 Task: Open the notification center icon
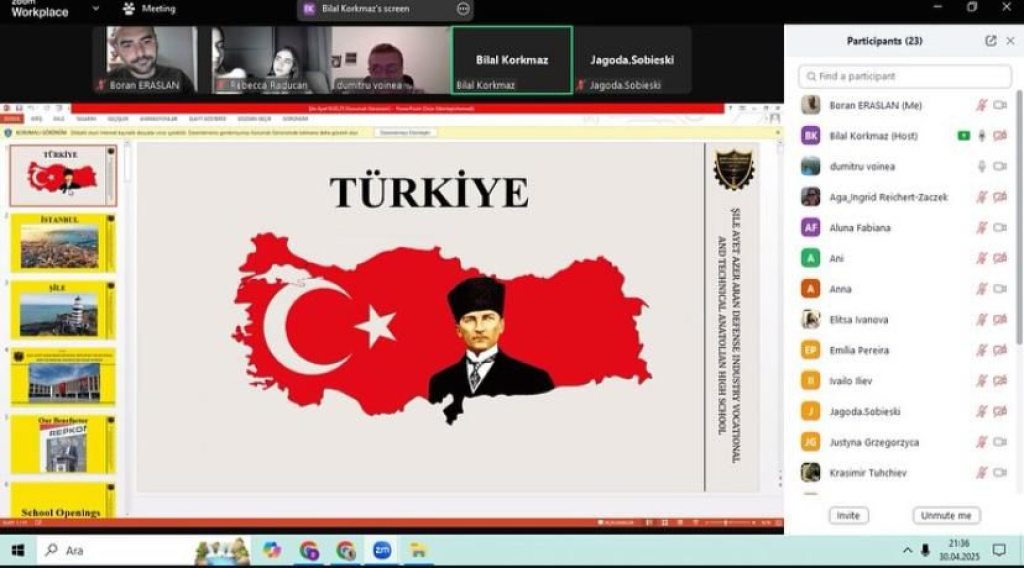point(998,550)
